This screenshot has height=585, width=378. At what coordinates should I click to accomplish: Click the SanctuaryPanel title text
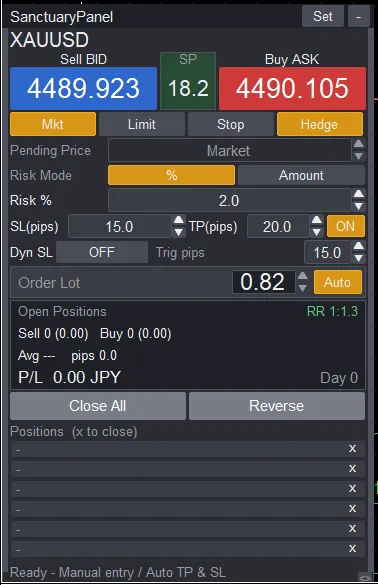(62, 17)
